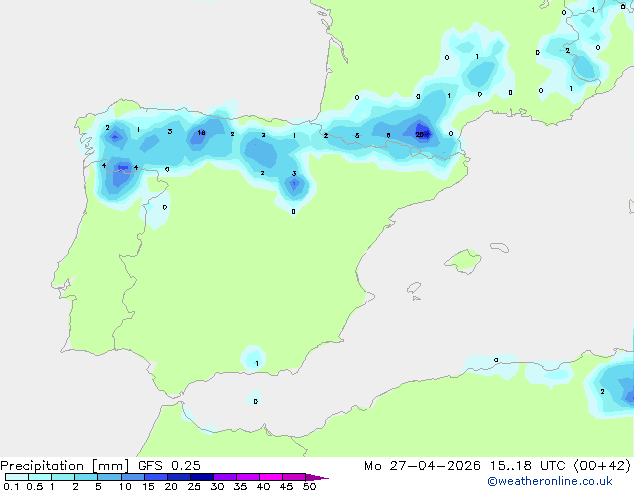This screenshot has width=634, height=490.
Task: Click the 'Precipitation [mm]' title text
Action: pos(64,466)
